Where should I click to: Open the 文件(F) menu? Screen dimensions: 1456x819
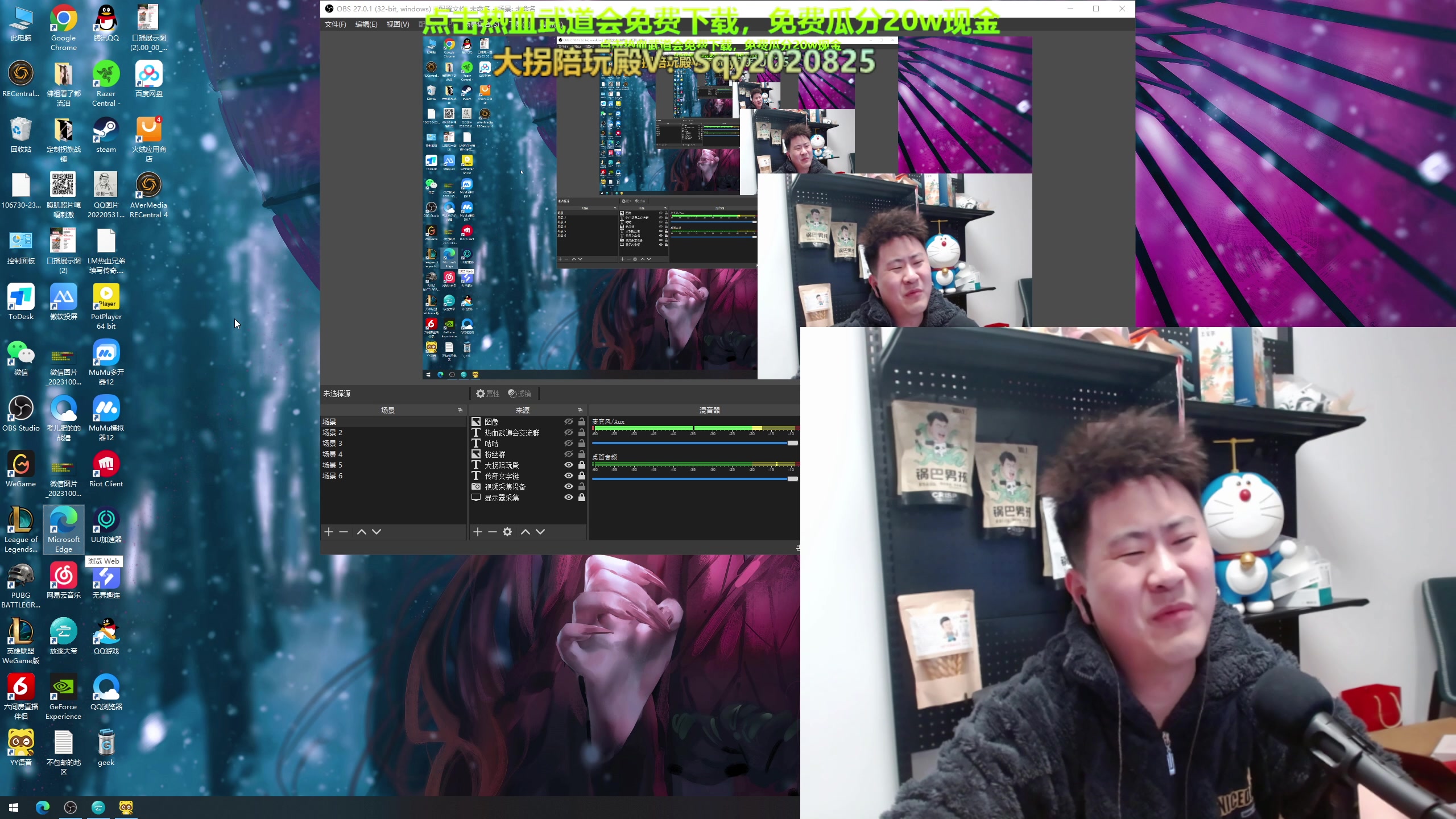(335, 24)
